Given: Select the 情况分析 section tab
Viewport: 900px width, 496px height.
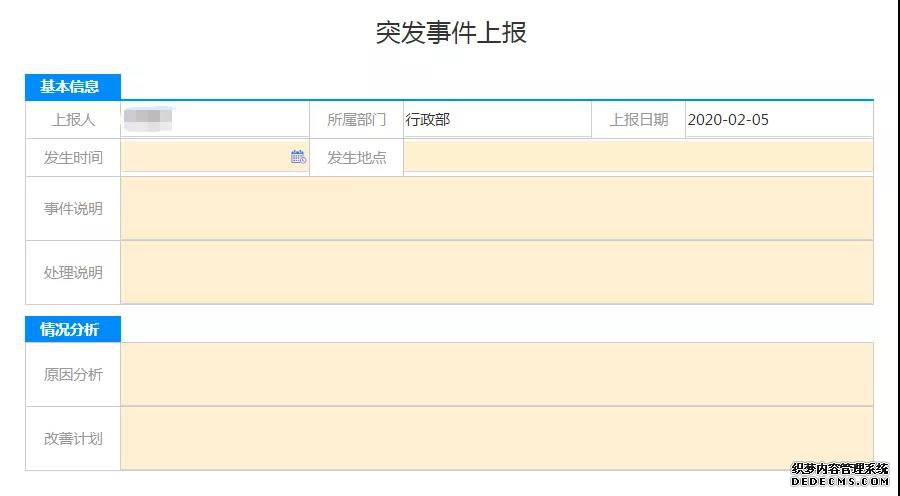Looking at the screenshot, I should point(72,330).
